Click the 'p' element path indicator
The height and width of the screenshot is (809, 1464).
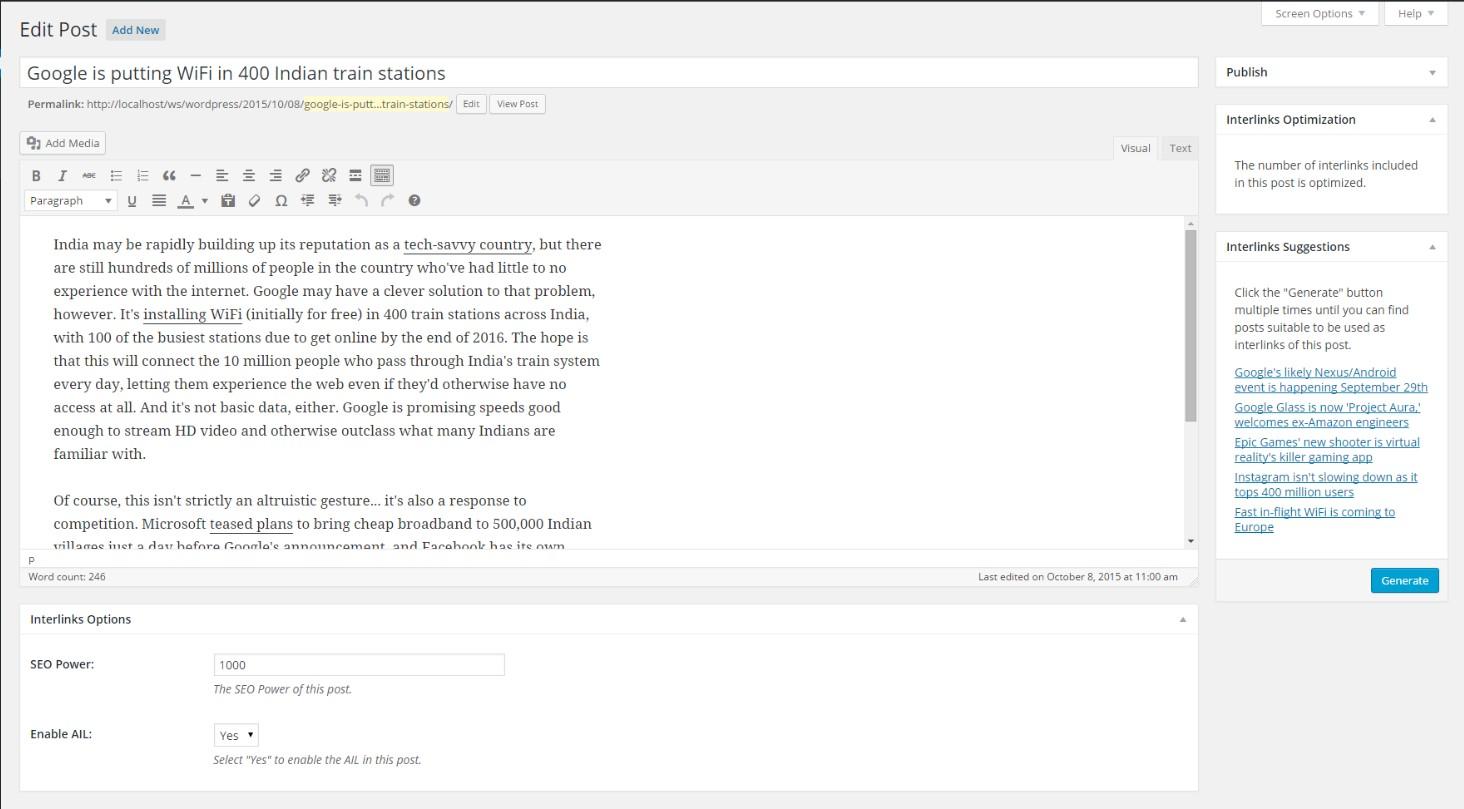(x=31, y=560)
